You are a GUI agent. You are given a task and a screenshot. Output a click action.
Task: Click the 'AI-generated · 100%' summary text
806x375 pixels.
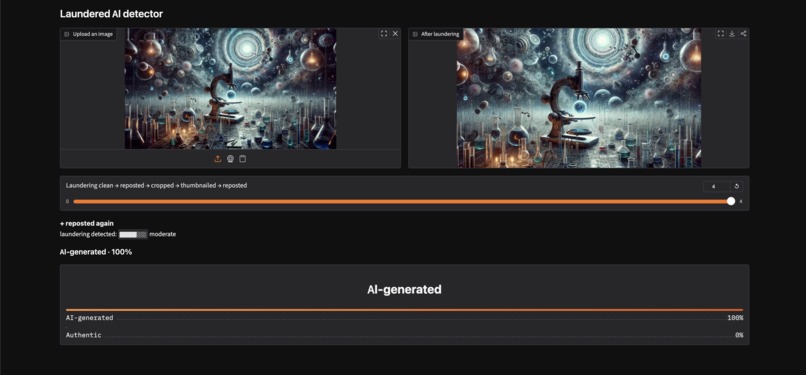coord(96,252)
